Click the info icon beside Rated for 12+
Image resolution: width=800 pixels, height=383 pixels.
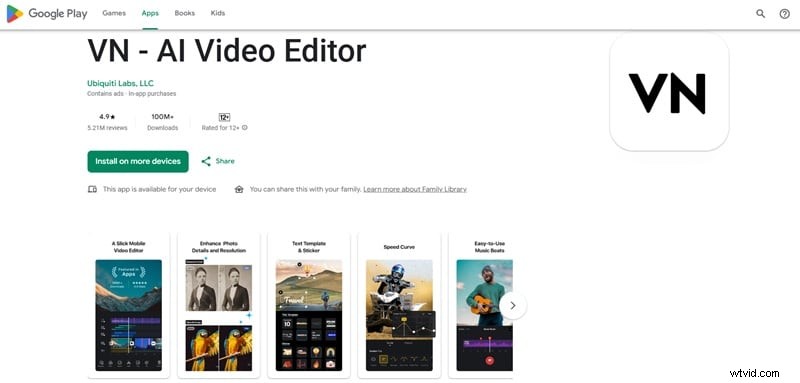(245, 128)
